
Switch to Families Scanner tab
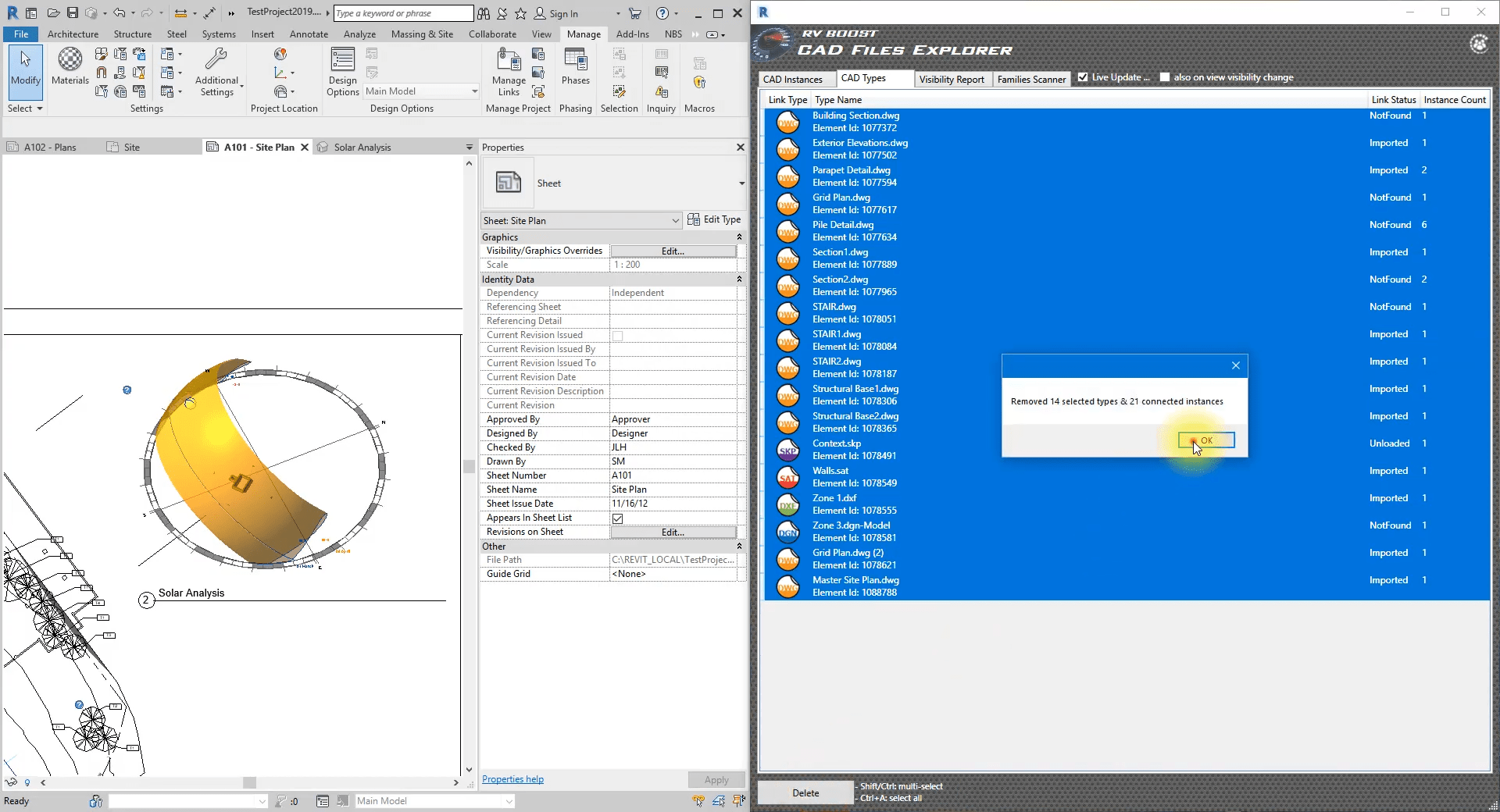click(1031, 79)
